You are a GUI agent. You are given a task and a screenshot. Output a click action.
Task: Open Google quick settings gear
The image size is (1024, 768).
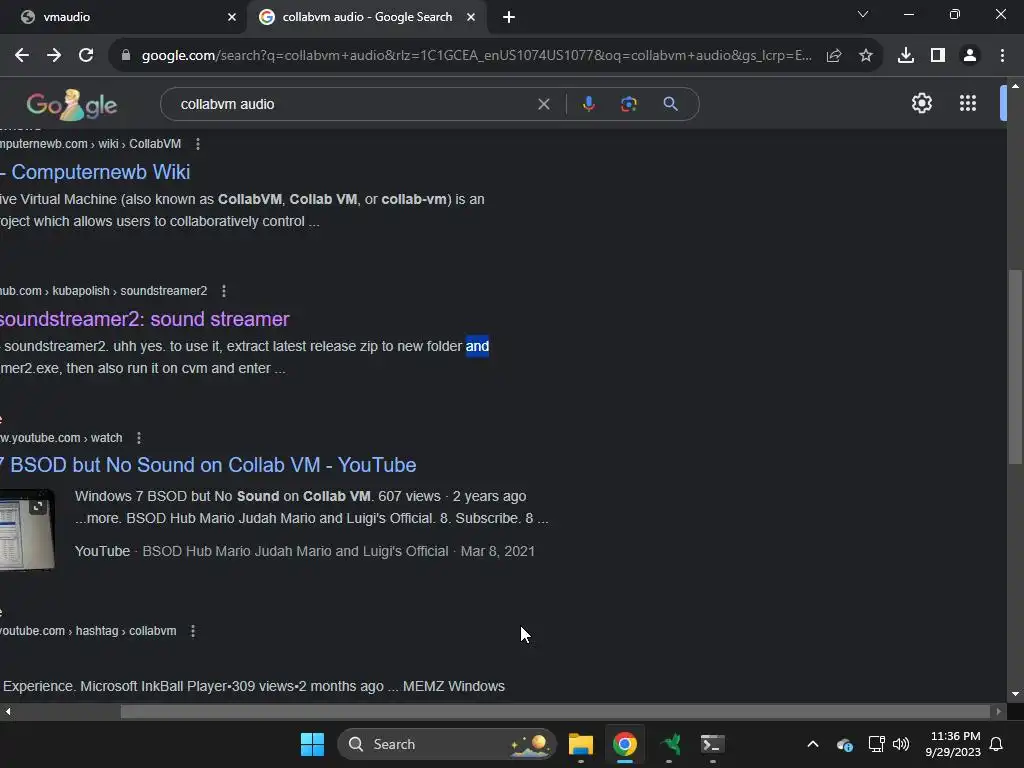(921, 103)
